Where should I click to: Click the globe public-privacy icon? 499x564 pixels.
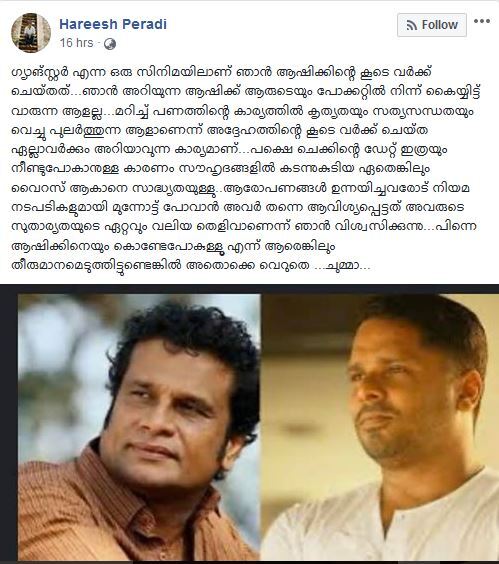[x=110, y=44]
